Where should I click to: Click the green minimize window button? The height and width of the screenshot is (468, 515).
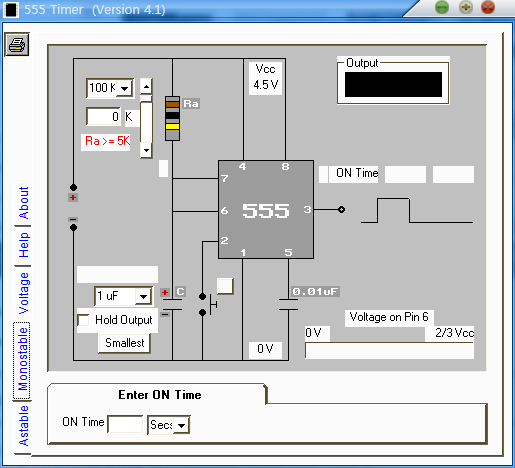coord(442,7)
